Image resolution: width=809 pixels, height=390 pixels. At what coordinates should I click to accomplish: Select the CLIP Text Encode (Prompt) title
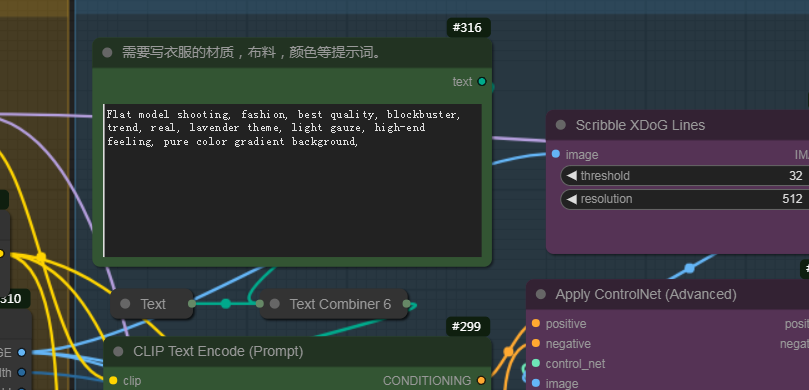pos(218,351)
